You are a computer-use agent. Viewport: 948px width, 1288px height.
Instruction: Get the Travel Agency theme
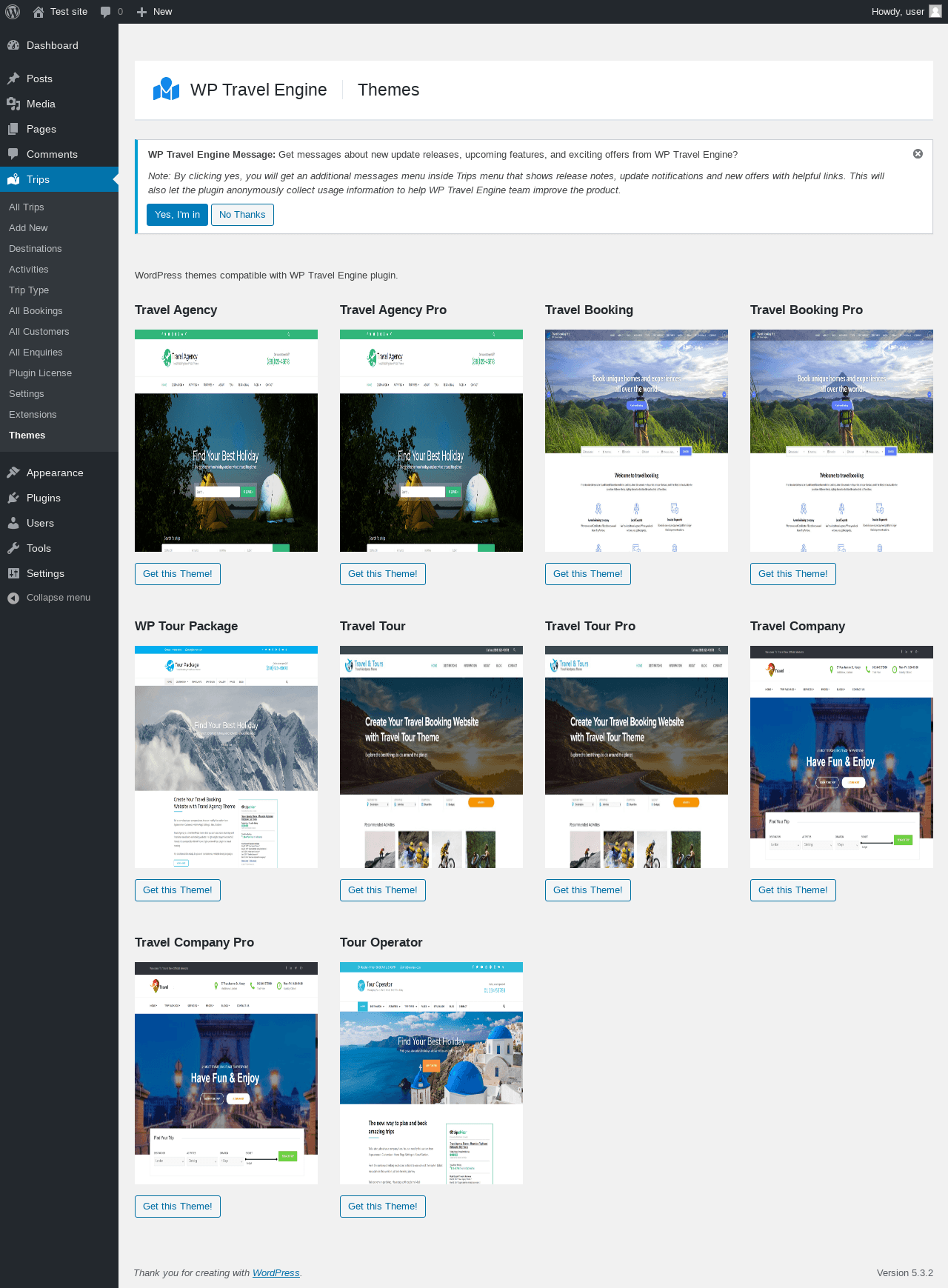(x=178, y=574)
